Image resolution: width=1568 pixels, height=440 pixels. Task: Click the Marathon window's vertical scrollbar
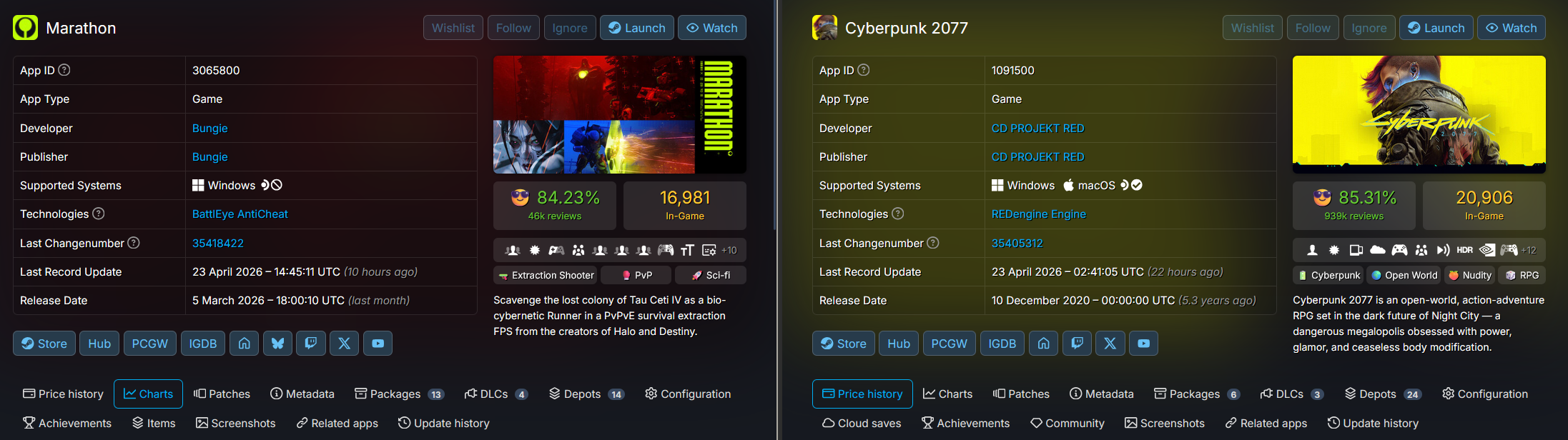click(x=775, y=114)
